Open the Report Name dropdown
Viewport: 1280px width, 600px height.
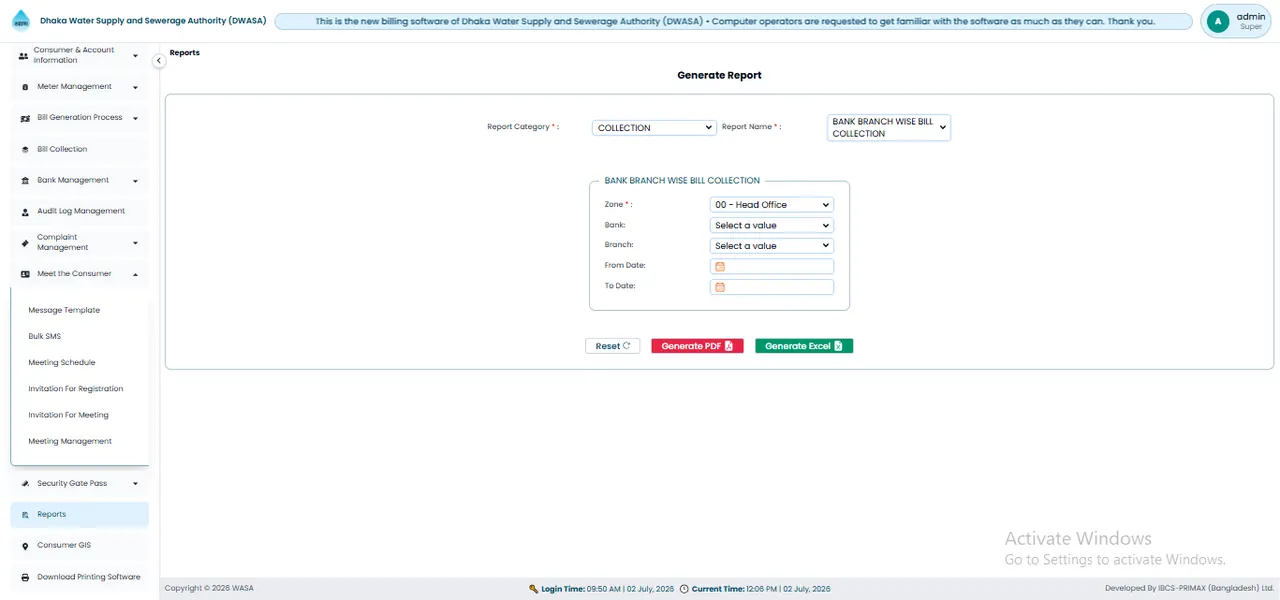tap(889, 127)
